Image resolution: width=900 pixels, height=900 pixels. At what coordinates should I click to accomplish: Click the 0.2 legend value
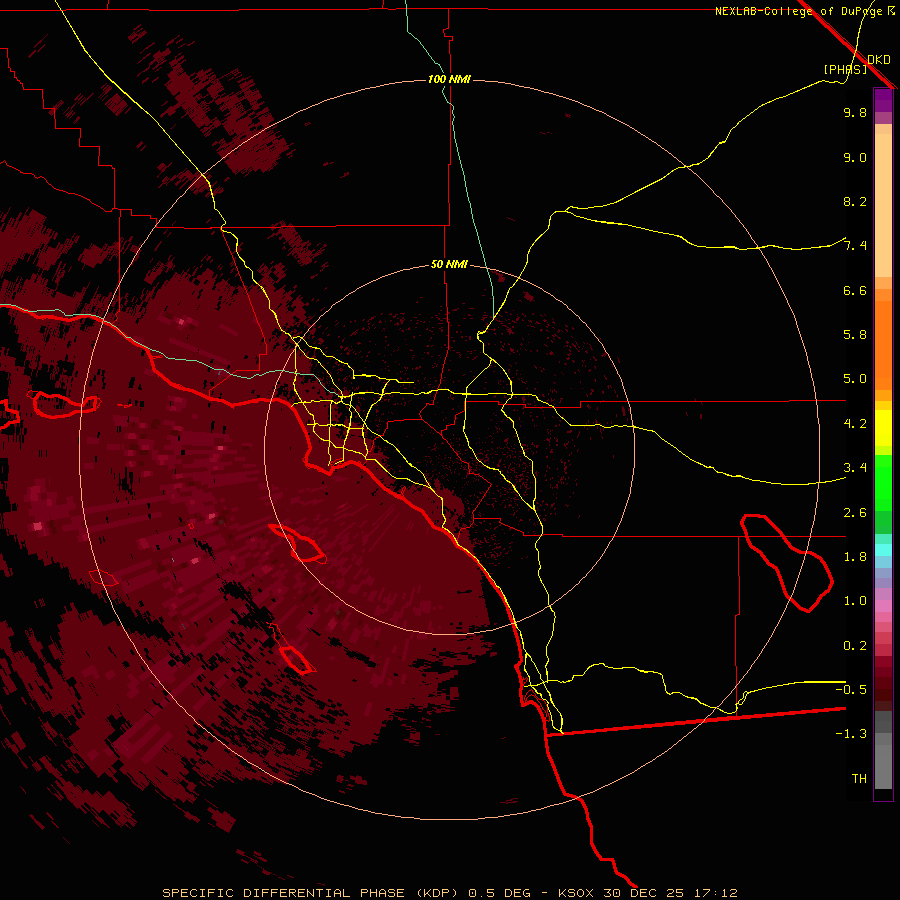(x=855, y=646)
